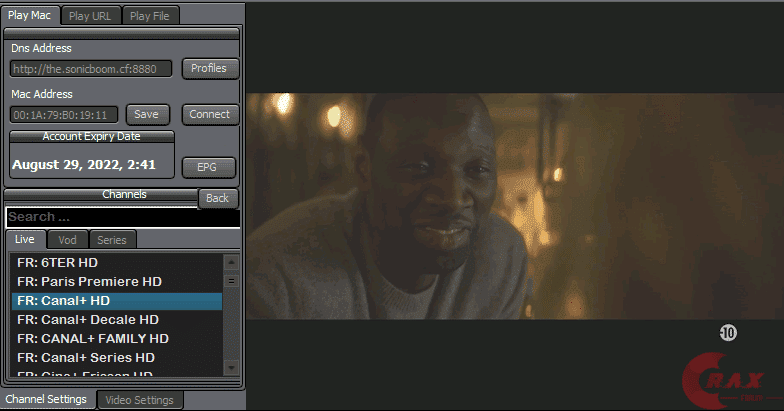Select channel FR: Canal+ Decale HD
The width and height of the screenshot is (784, 411).
(x=116, y=320)
